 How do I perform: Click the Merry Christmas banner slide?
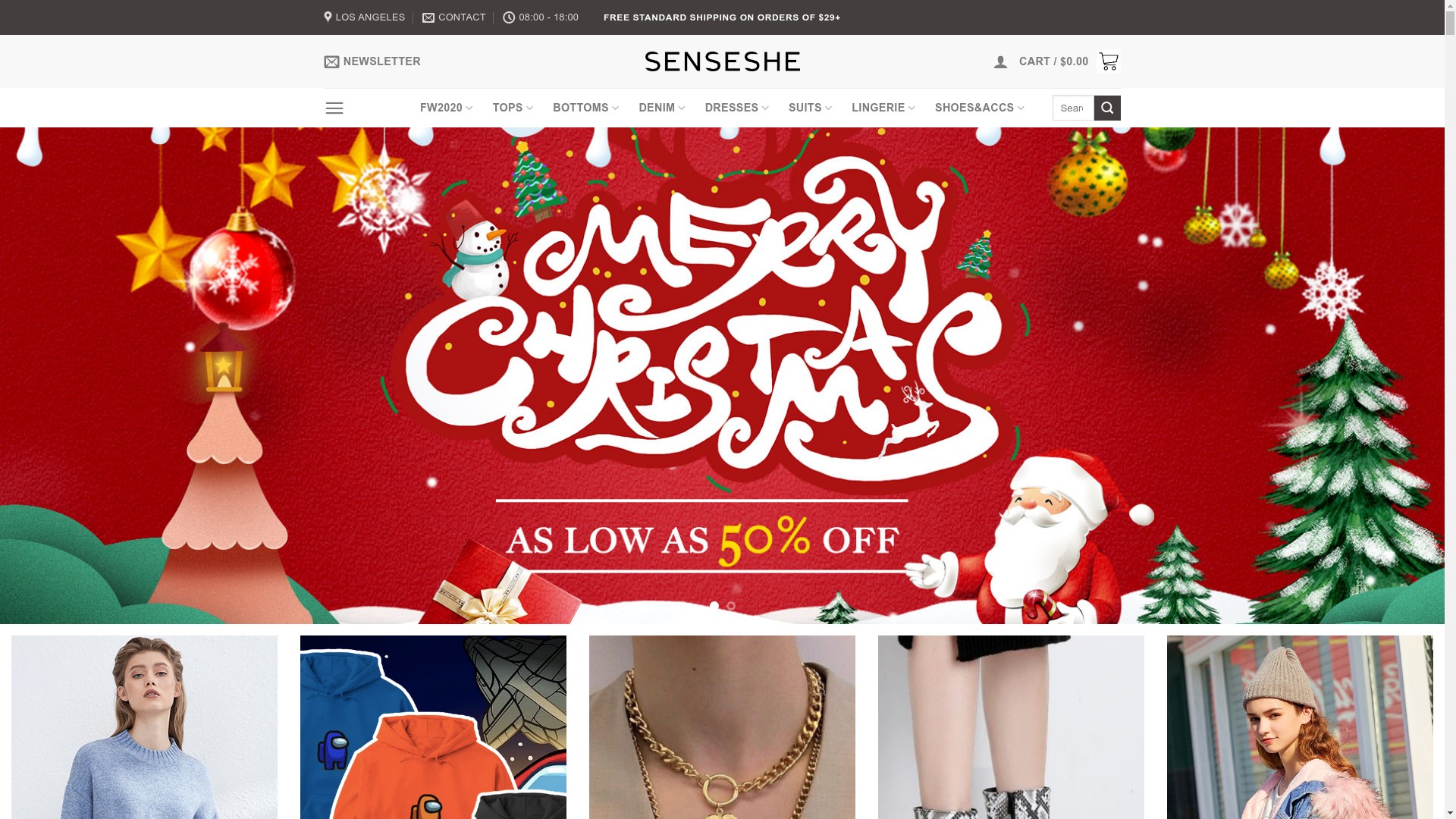(722, 375)
